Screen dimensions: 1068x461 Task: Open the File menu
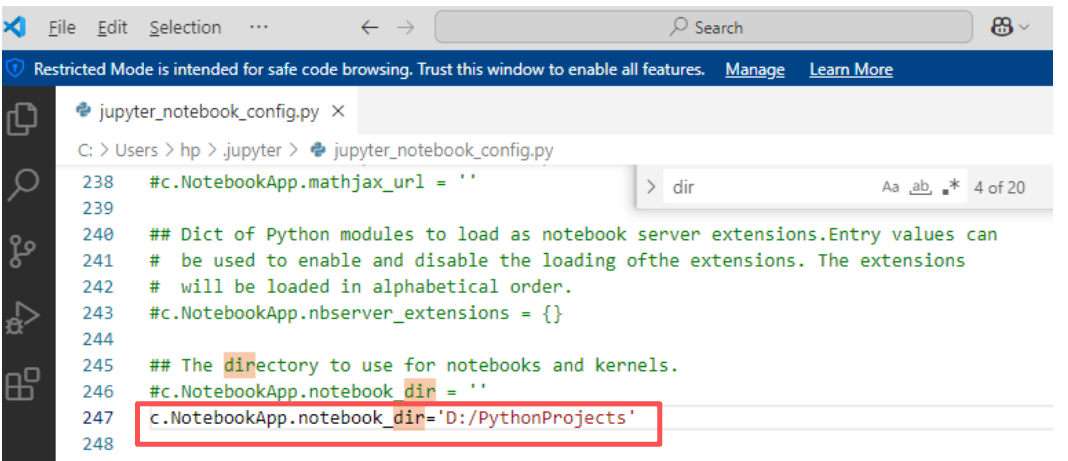[x=62, y=27]
